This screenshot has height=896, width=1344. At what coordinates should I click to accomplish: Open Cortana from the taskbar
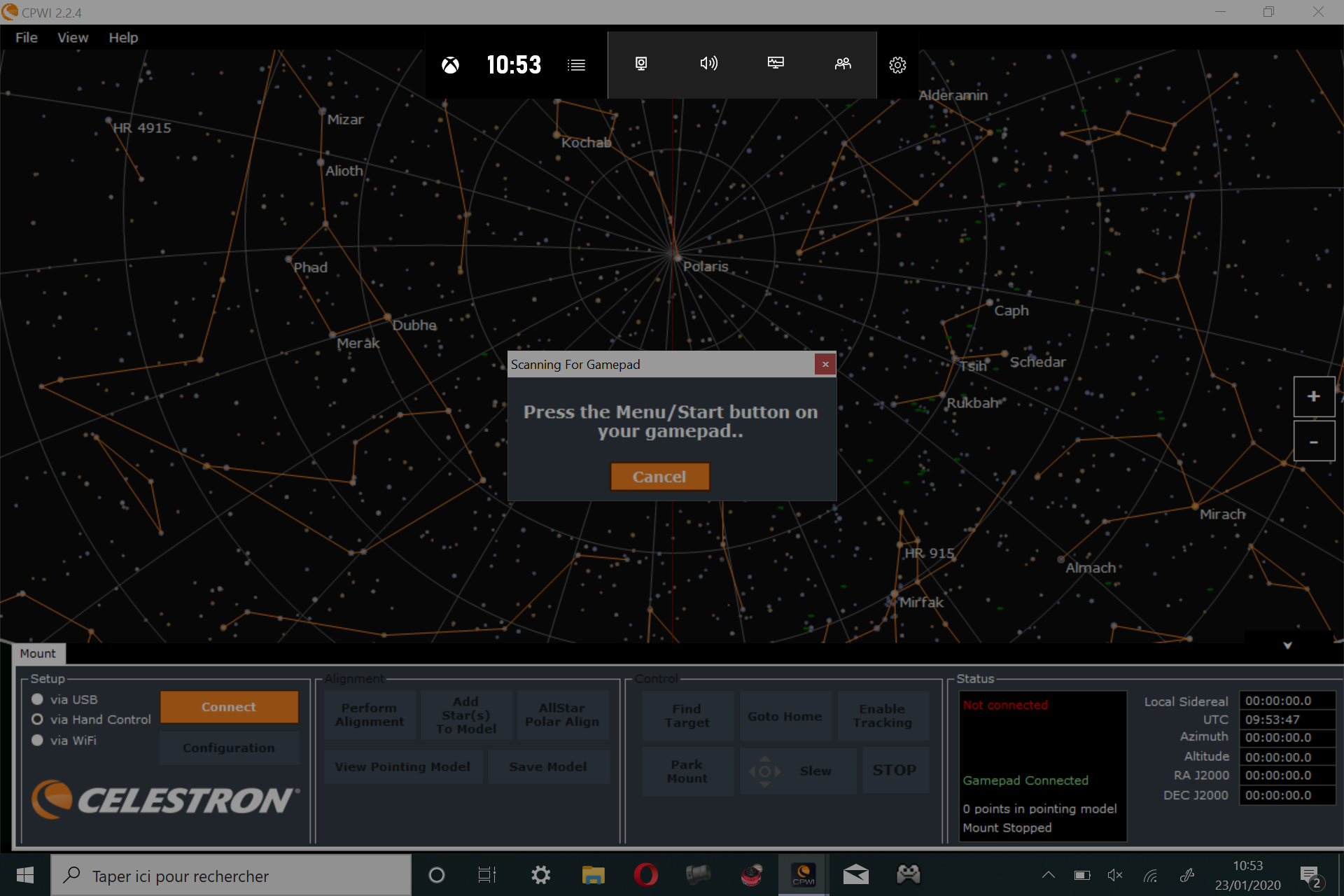(x=436, y=875)
